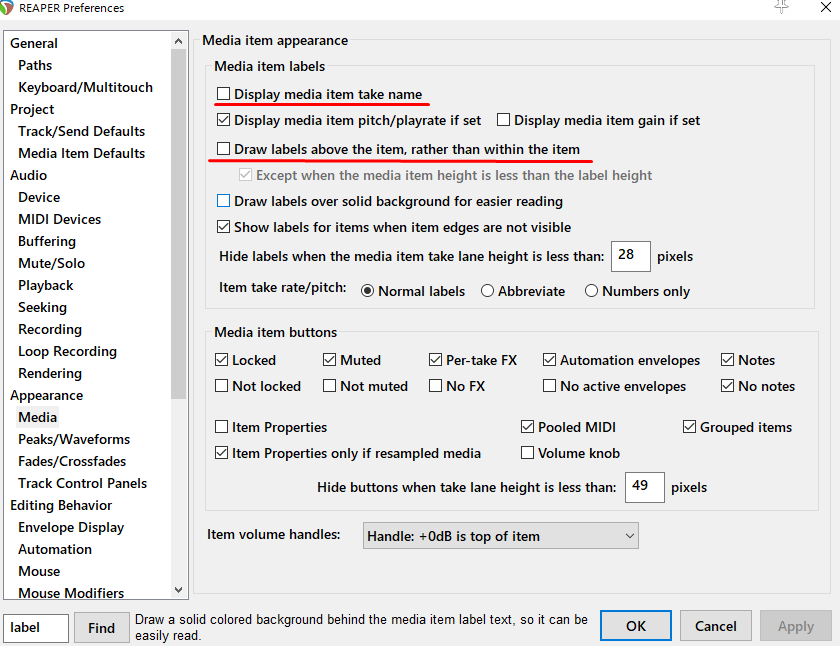Open the Seeking preferences page
The image size is (840, 646).
coord(42,306)
